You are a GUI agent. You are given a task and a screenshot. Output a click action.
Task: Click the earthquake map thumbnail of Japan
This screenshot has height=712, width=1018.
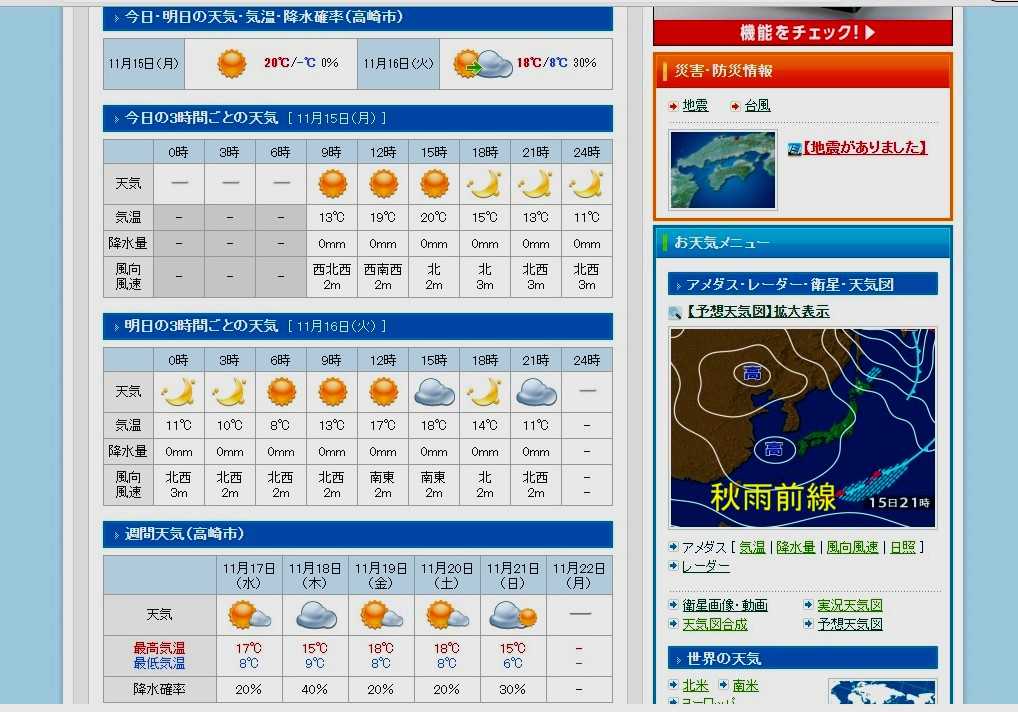pos(723,170)
